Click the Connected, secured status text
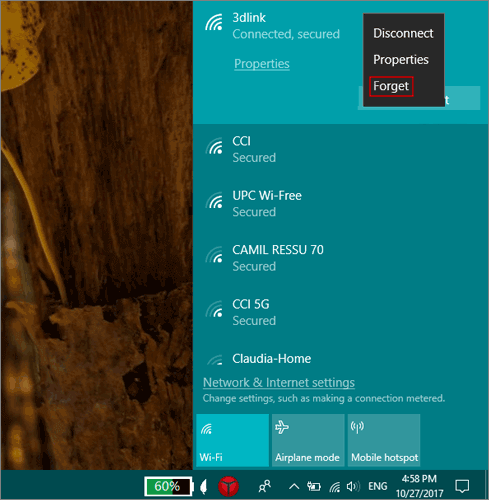489x500 pixels. click(x=286, y=34)
